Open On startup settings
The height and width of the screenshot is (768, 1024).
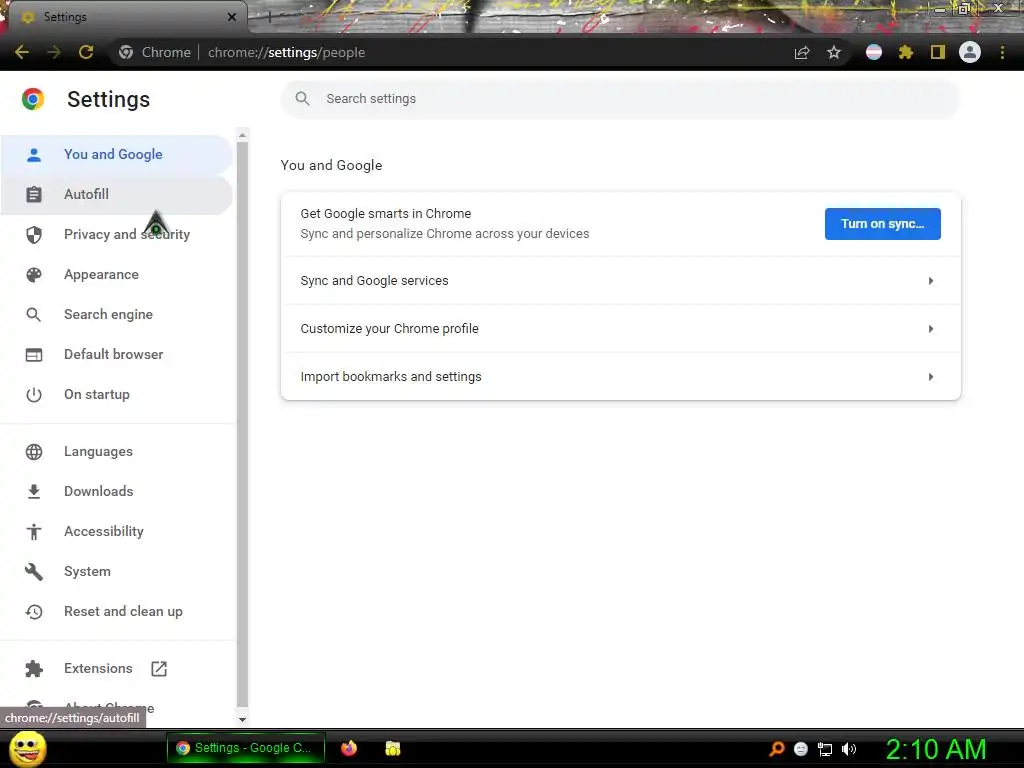click(x=116, y=394)
